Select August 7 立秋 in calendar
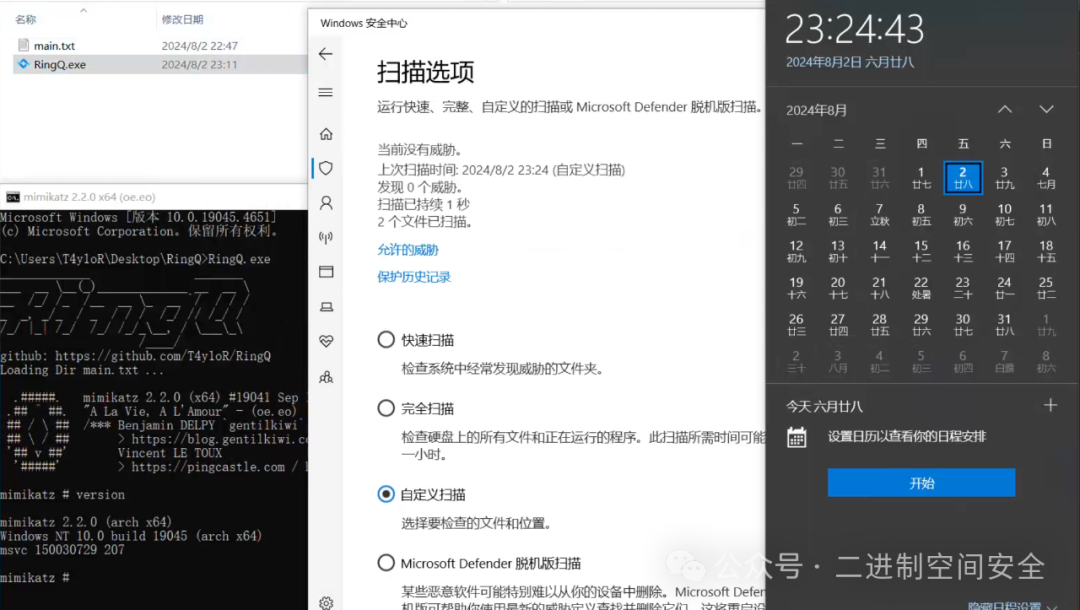 click(x=879, y=214)
